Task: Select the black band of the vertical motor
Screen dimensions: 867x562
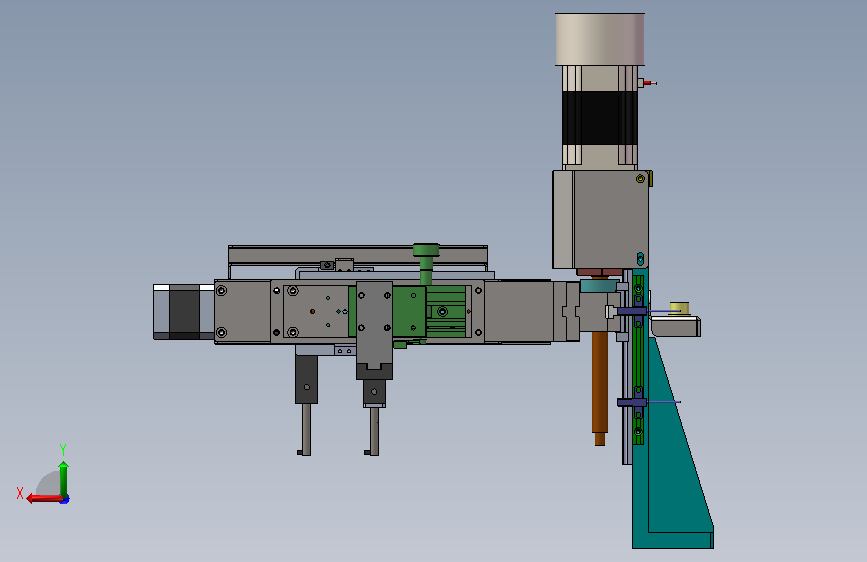Action: [600, 118]
